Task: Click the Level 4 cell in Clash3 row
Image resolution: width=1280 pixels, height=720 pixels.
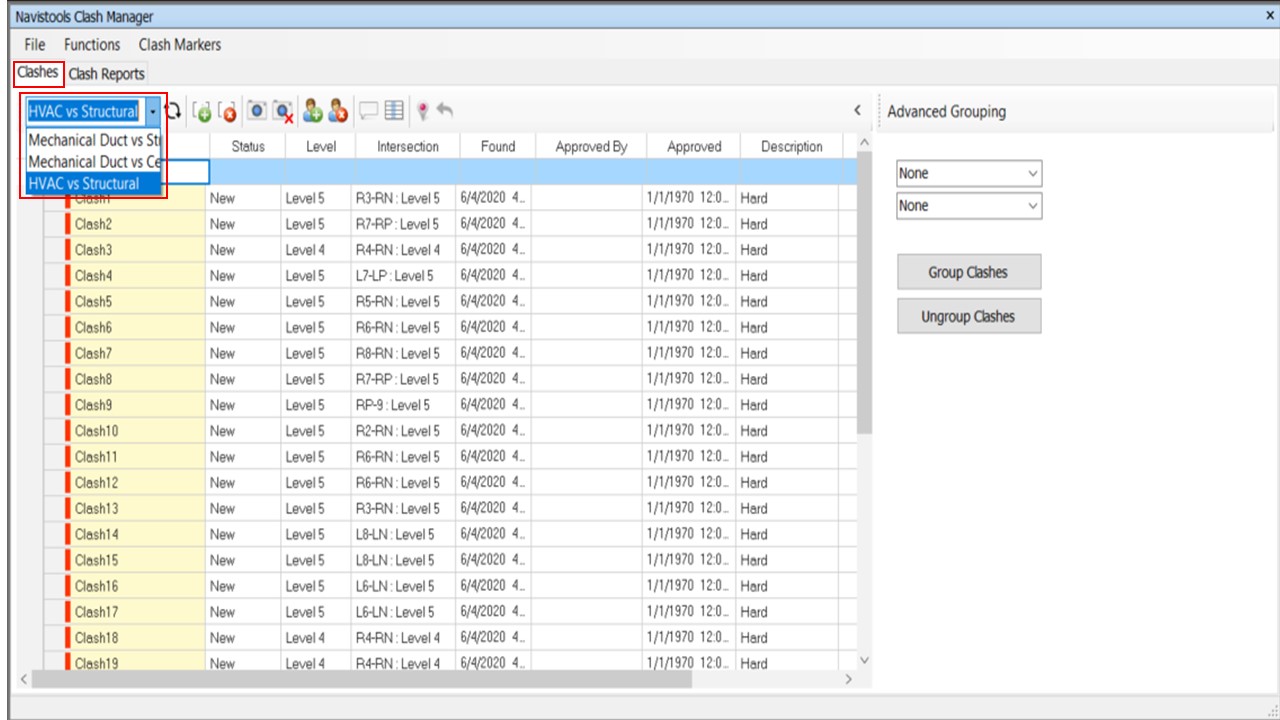Action: tap(318, 250)
